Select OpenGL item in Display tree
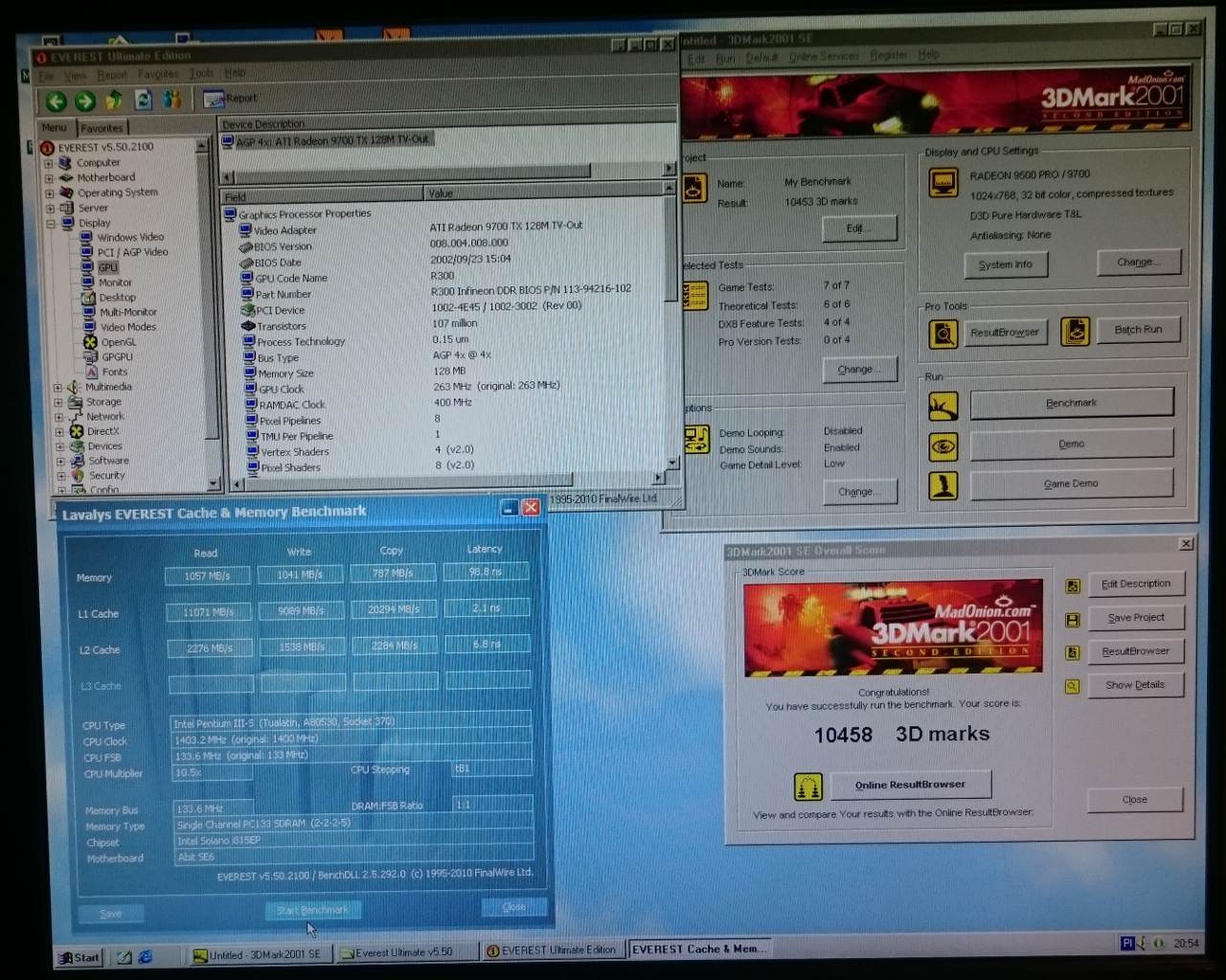This screenshot has width=1226, height=980. (118, 342)
